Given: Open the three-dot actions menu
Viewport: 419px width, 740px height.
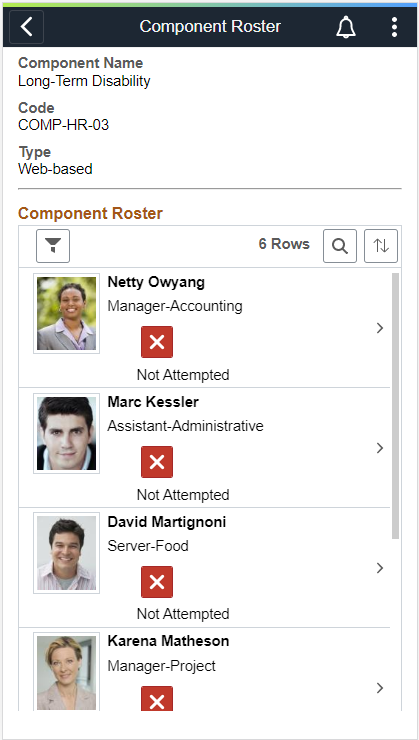Looking at the screenshot, I should pyautogui.click(x=394, y=27).
